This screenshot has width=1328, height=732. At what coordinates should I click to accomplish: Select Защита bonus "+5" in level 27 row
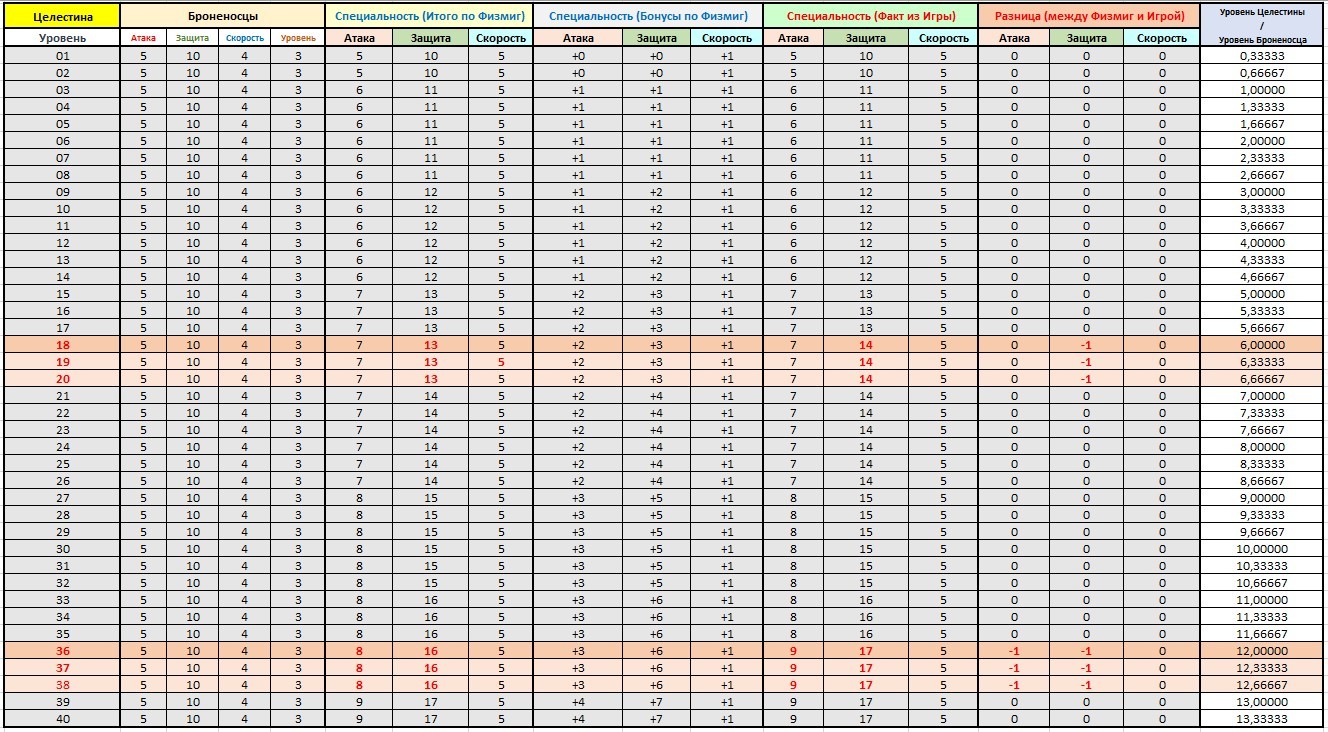point(656,498)
